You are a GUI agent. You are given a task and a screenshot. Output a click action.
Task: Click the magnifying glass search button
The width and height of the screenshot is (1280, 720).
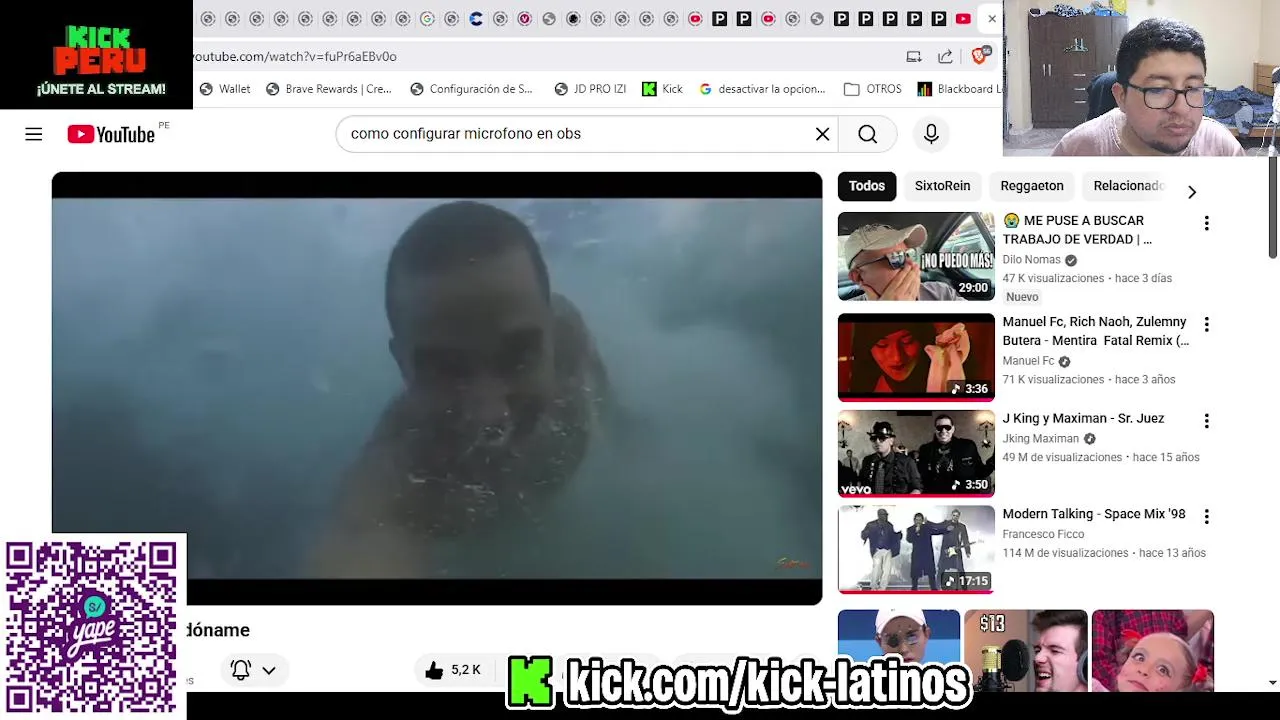[867, 134]
